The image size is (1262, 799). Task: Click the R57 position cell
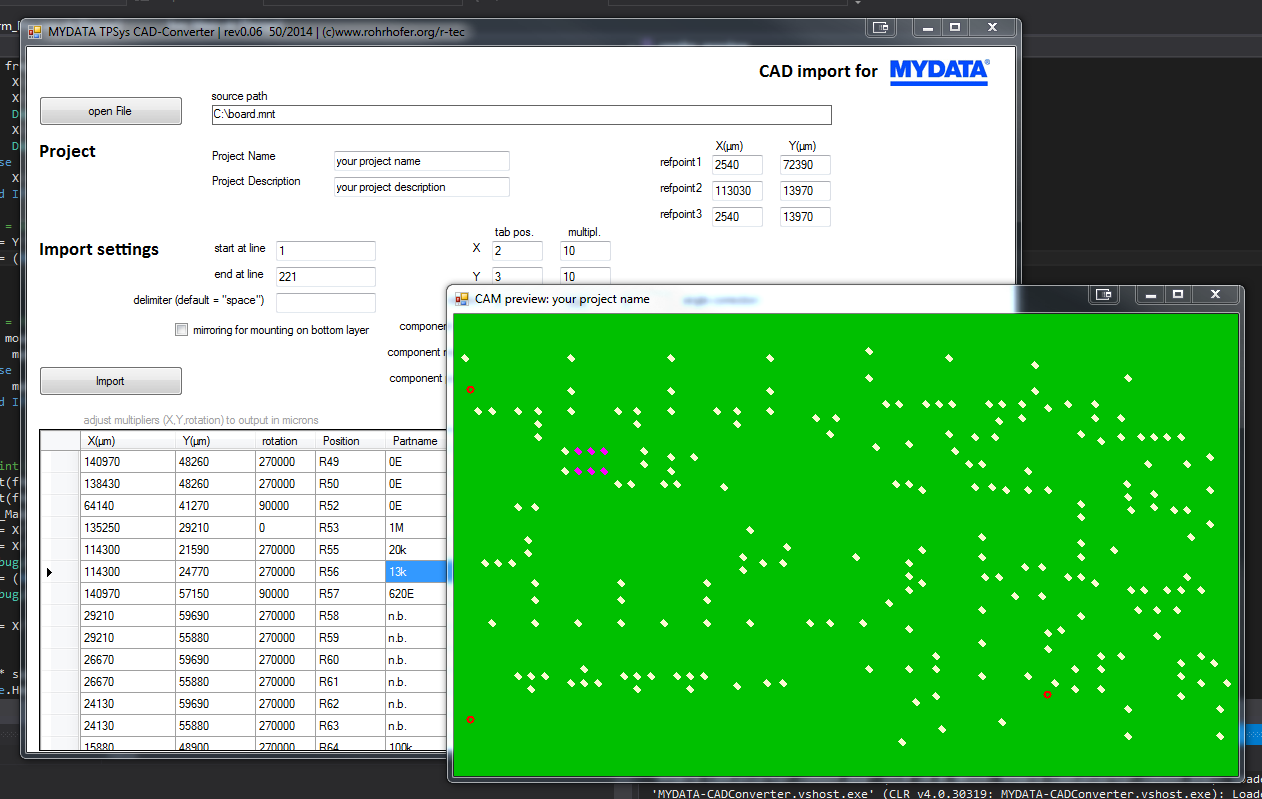(x=350, y=594)
